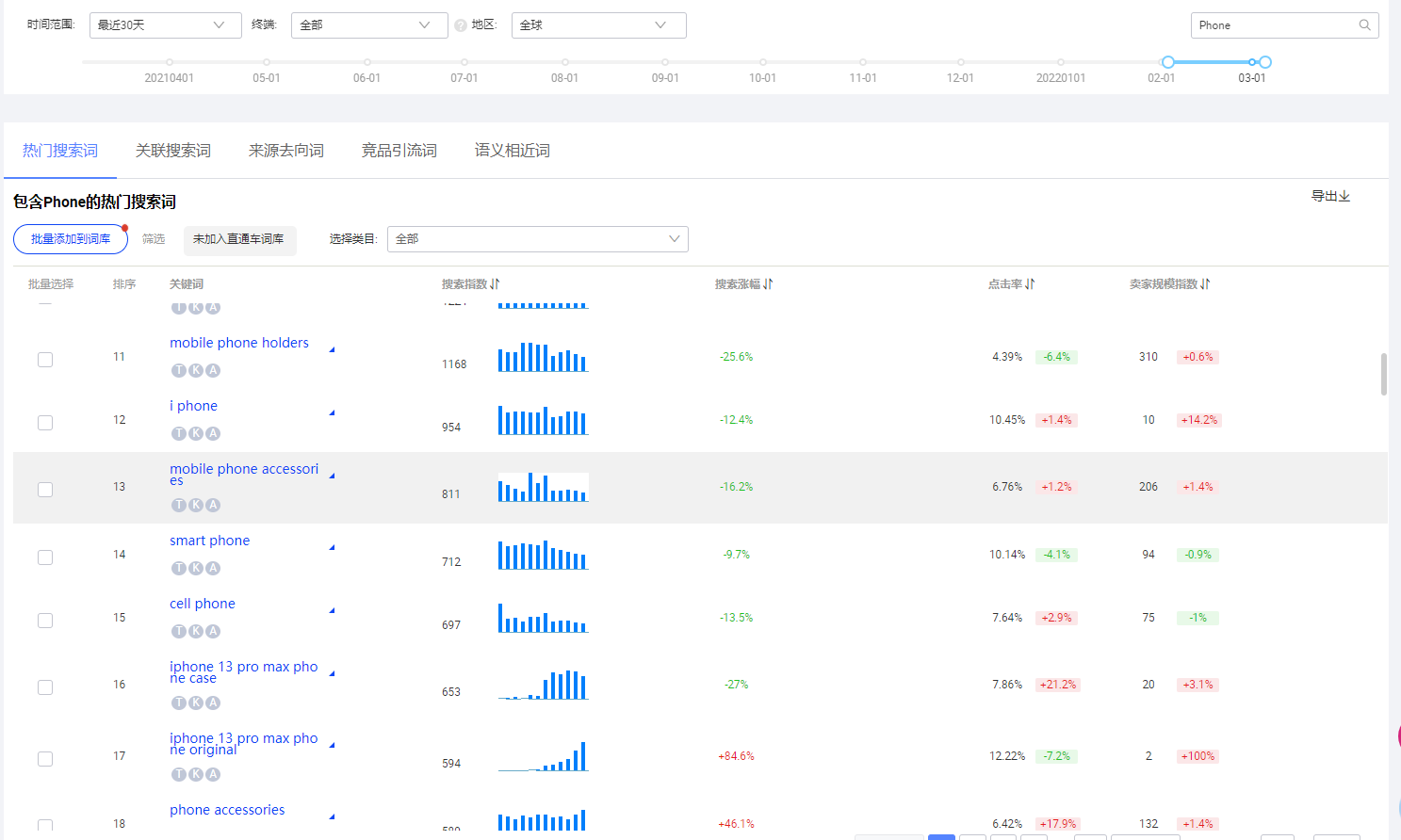Open the 时间范围 dropdown showing 最近30天
This screenshot has height=840, width=1401.
[165, 24]
